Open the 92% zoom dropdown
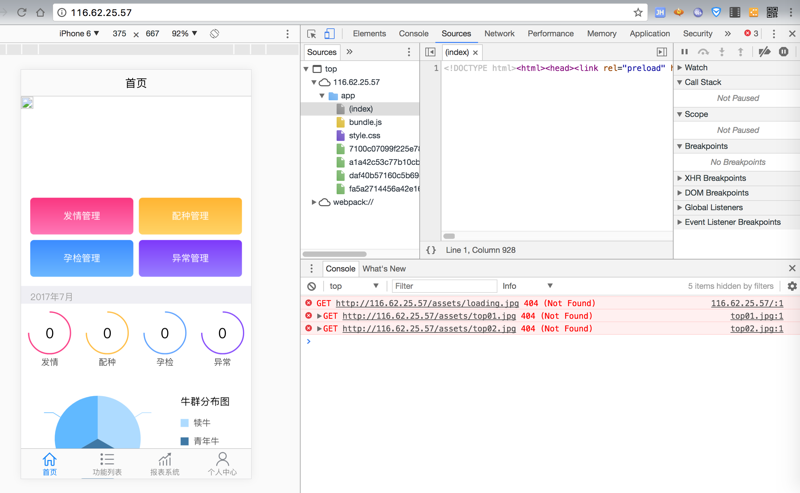 point(184,34)
